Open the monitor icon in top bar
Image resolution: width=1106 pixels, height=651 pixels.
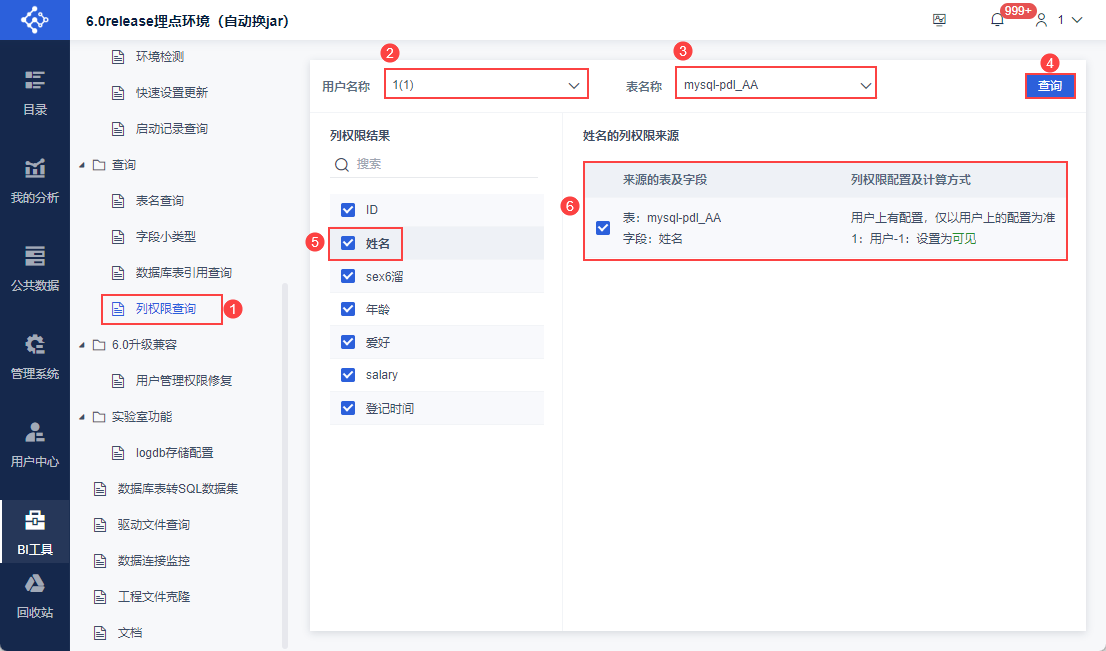pyautogui.click(x=939, y=20)
